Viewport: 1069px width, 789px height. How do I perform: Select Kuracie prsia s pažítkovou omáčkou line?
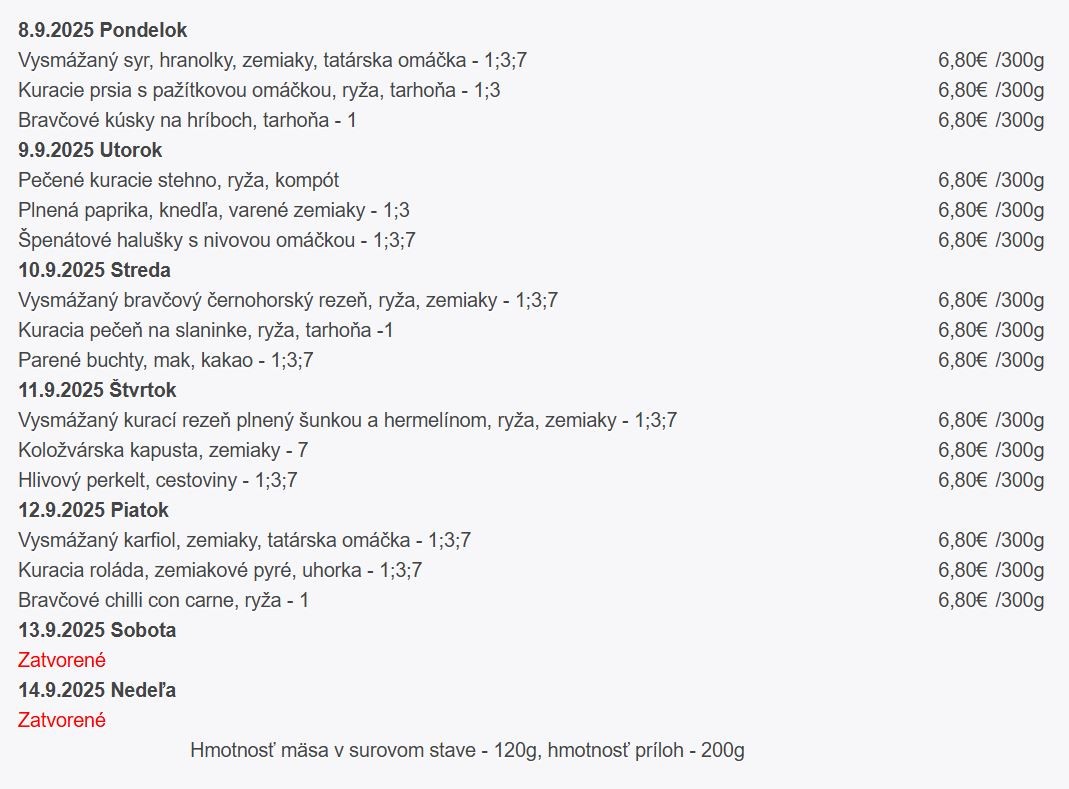pos(259,90)
